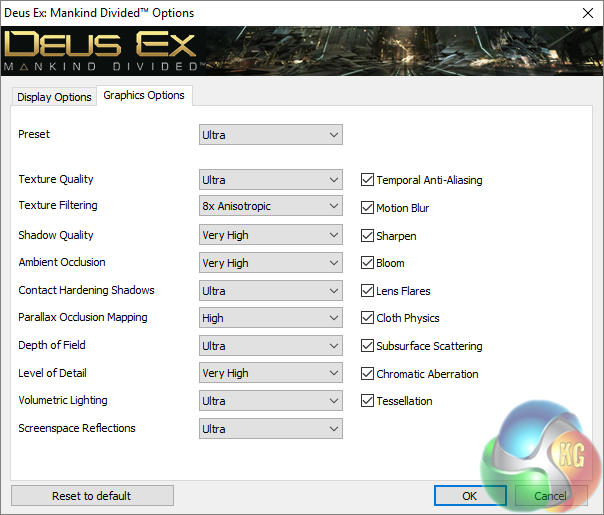Viewport: 604px width, 515px height.
Task: Open the Texture Quality dropdown
Action: [x=270, y=180]
